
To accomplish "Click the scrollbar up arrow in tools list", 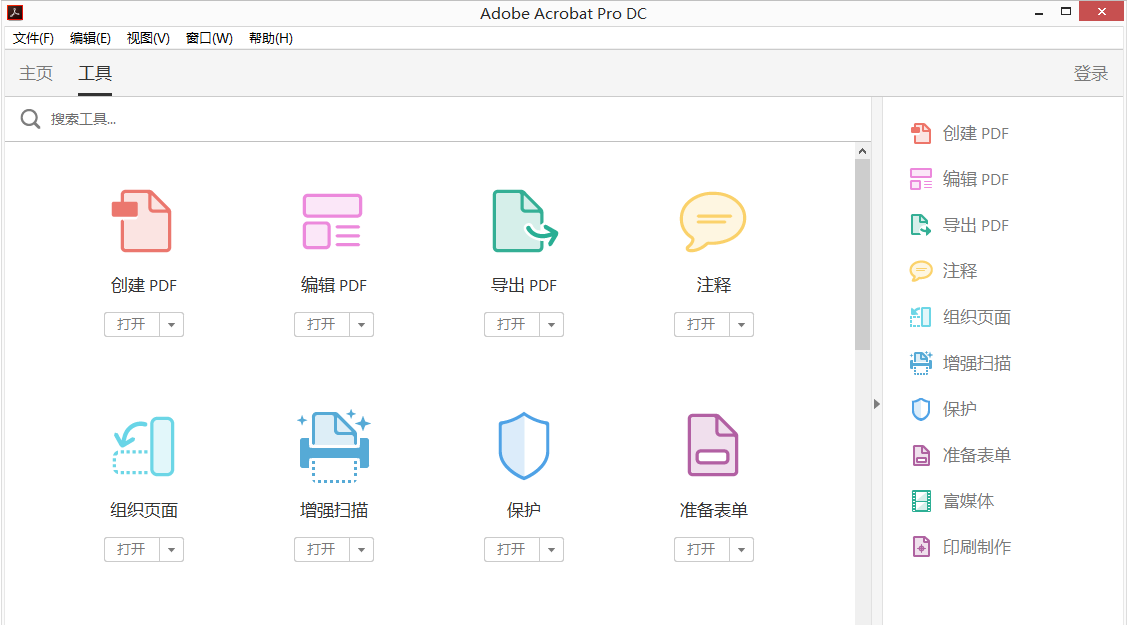I will (x=863, y=151).
